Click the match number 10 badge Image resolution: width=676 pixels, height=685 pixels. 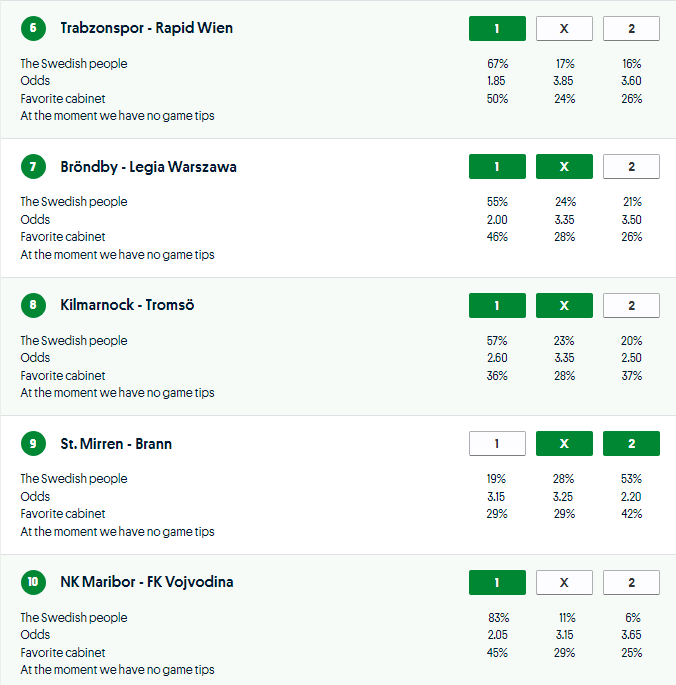coord(33,582)
